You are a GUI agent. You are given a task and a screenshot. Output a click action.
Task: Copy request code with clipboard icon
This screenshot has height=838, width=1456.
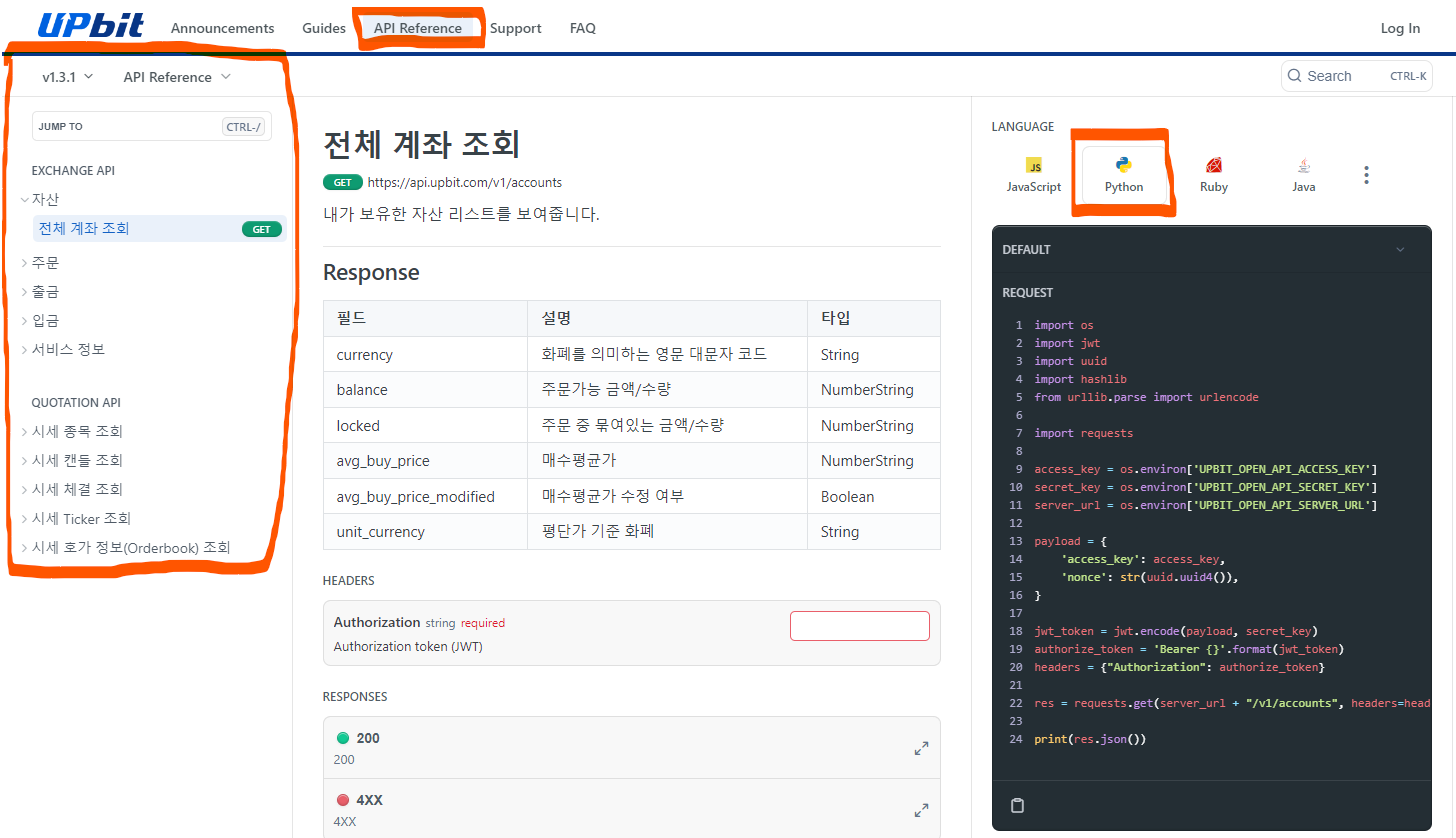tap(1017, 806)
